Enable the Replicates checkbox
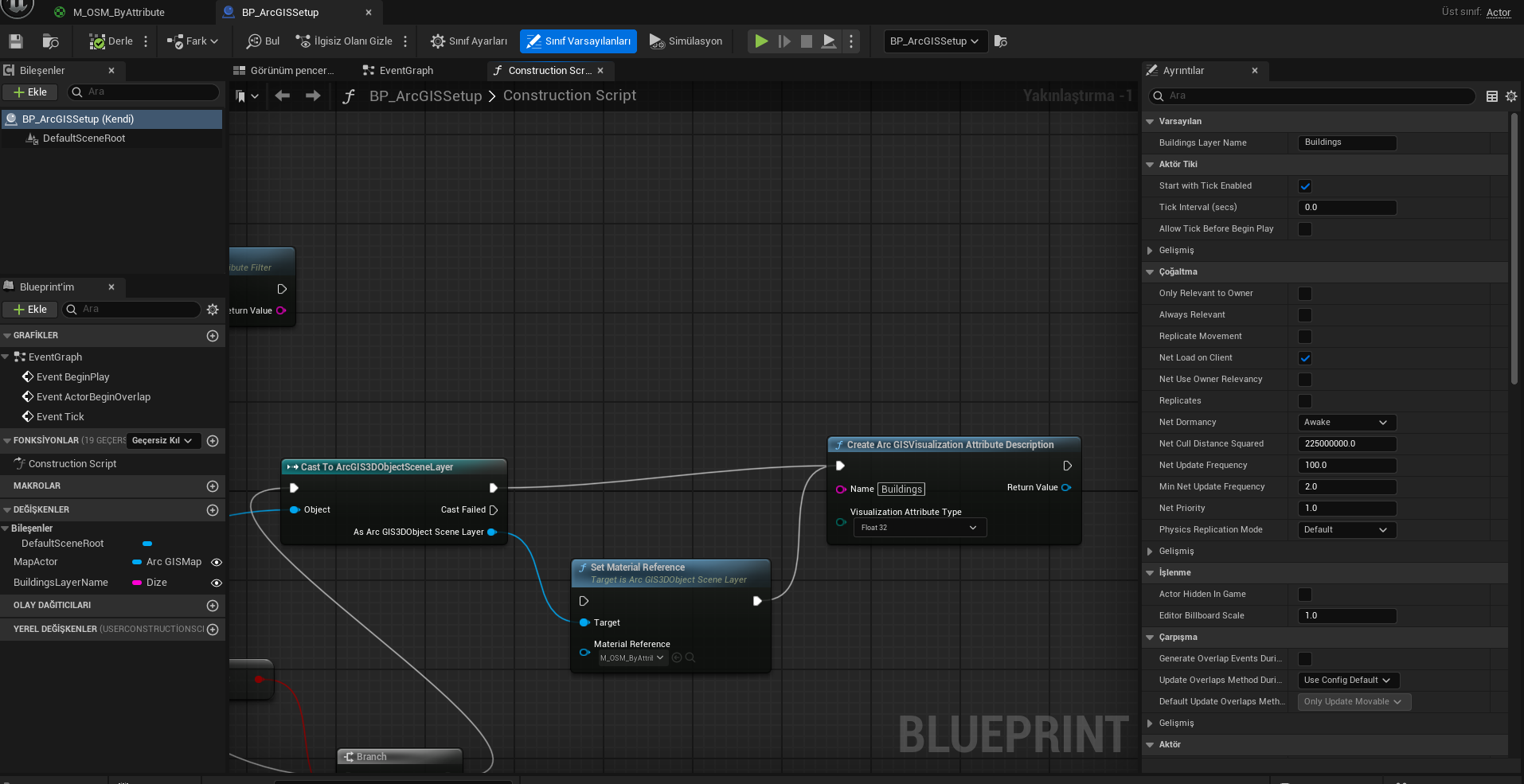 (1305, 401)
